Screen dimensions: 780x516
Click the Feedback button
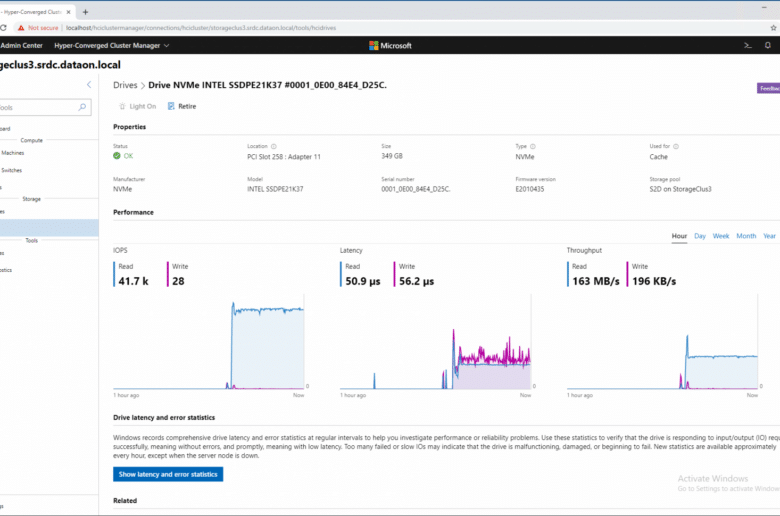(769, 88)
